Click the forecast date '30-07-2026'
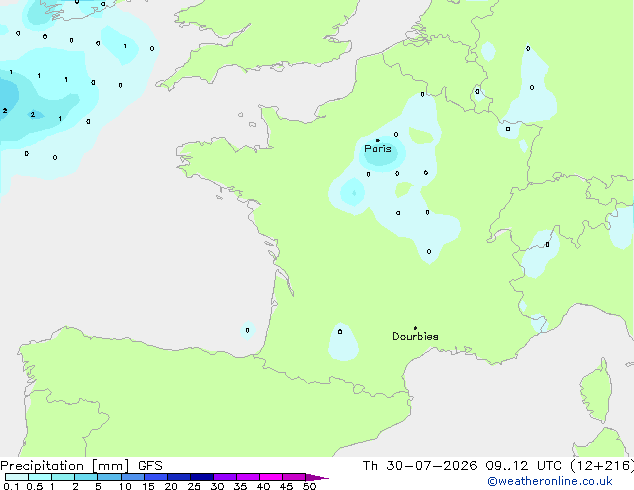This screenshot has height=490, width=634. point(431,466)
